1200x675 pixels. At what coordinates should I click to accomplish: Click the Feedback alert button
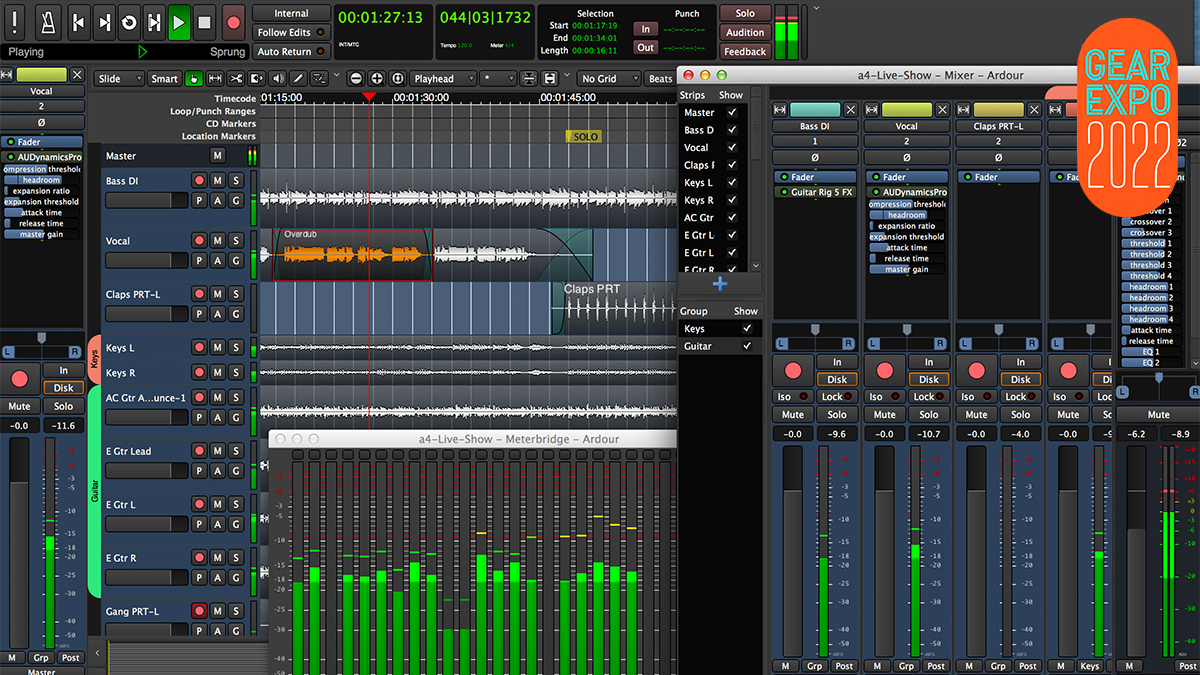point(745,51)
